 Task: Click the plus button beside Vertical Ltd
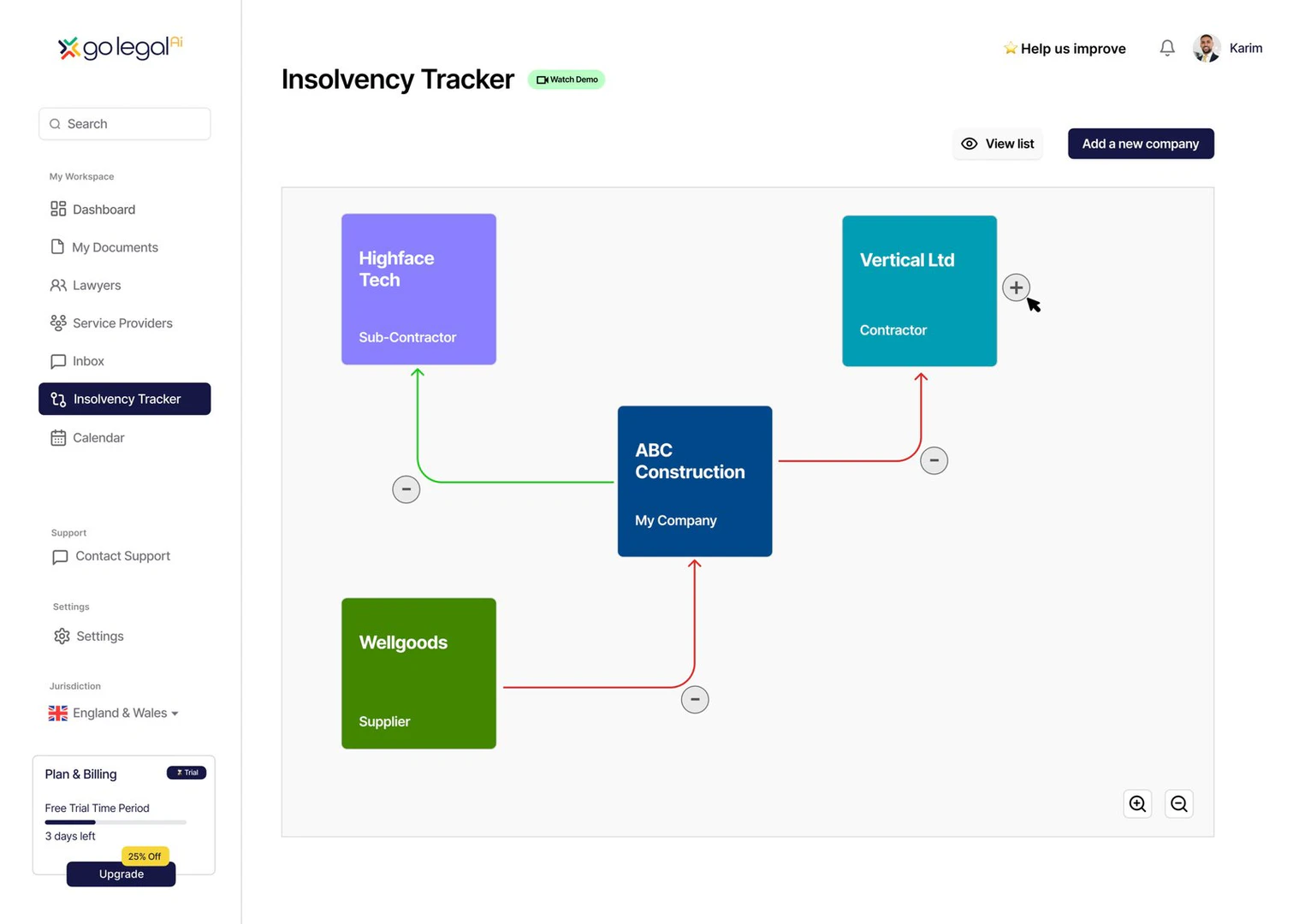click(1016, 287)
